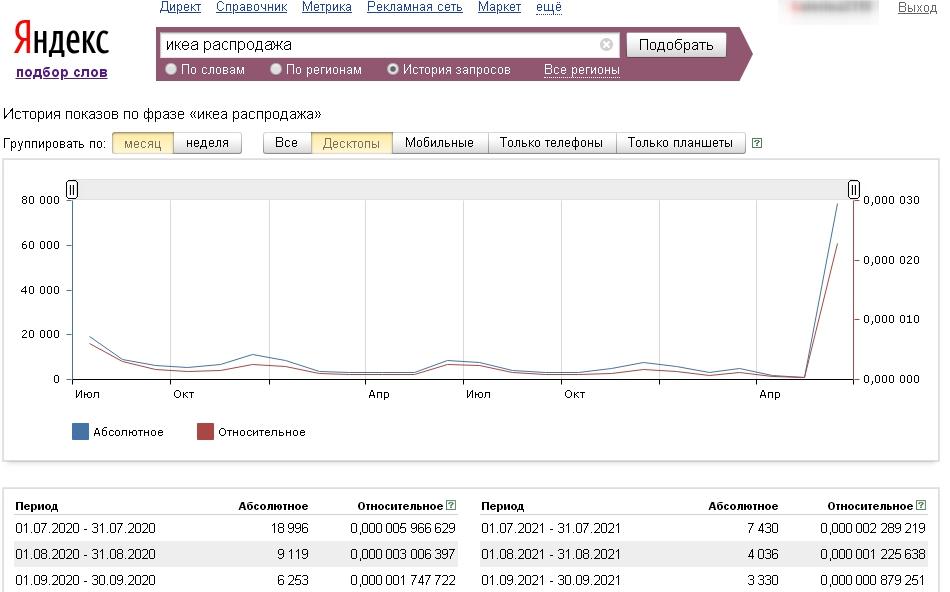This screenshot has height=592, width=950.
Task: Expand the ещё menu in top navigation
Action: coord(548,8)
